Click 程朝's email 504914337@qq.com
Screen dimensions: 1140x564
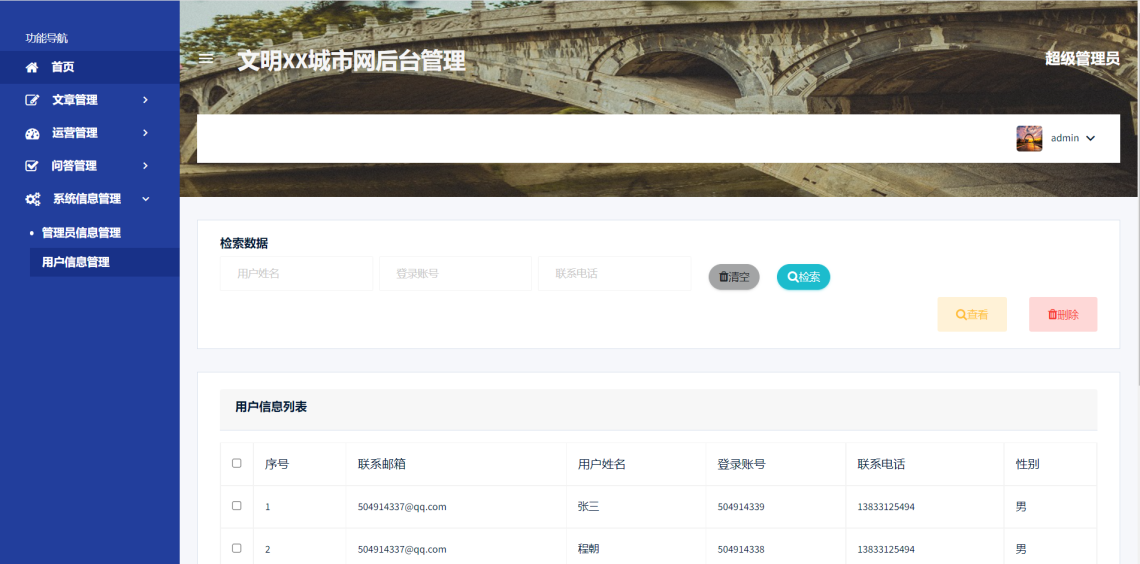402,549
